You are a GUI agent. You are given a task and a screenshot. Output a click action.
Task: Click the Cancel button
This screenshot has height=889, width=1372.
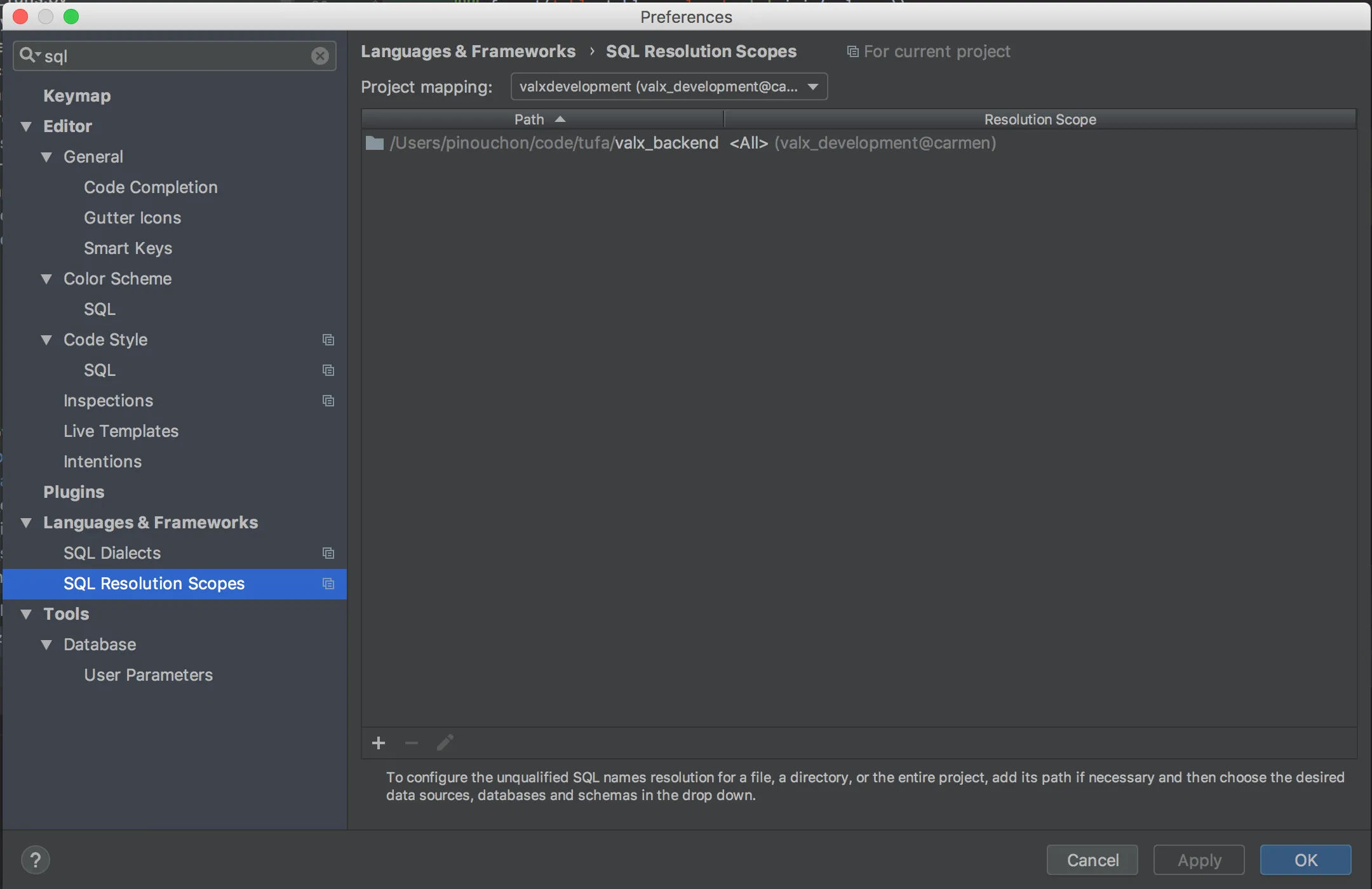[1092, 859]
